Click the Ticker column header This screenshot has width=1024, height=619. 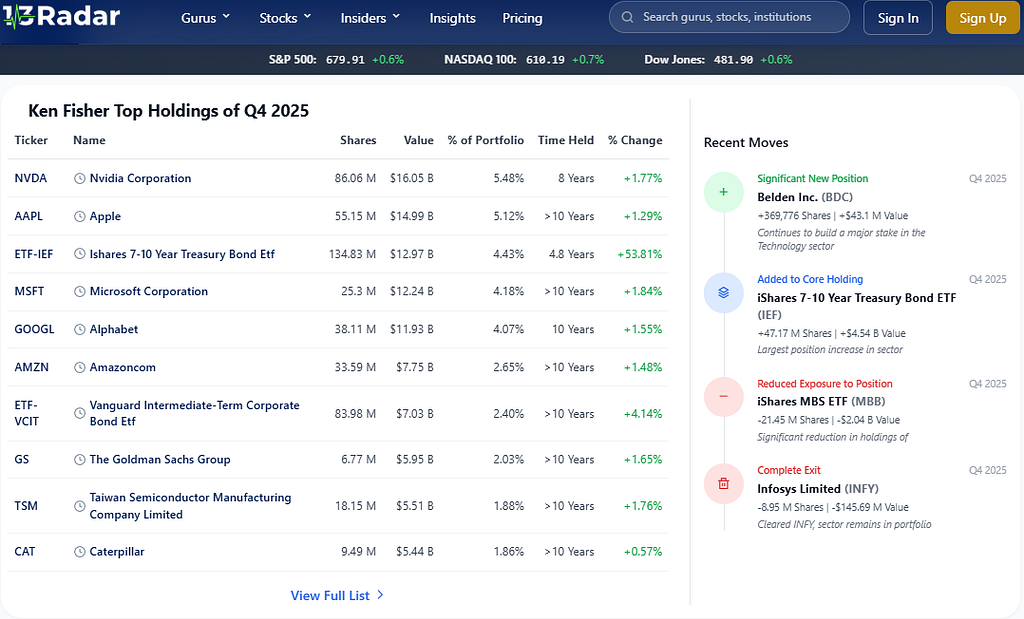(x=31, y=140)
